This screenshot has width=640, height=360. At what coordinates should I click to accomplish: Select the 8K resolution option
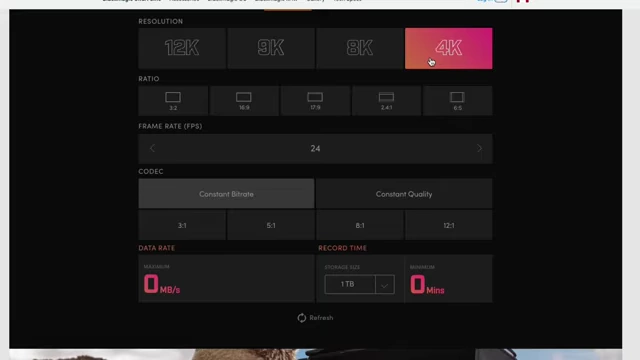(360, 48)
